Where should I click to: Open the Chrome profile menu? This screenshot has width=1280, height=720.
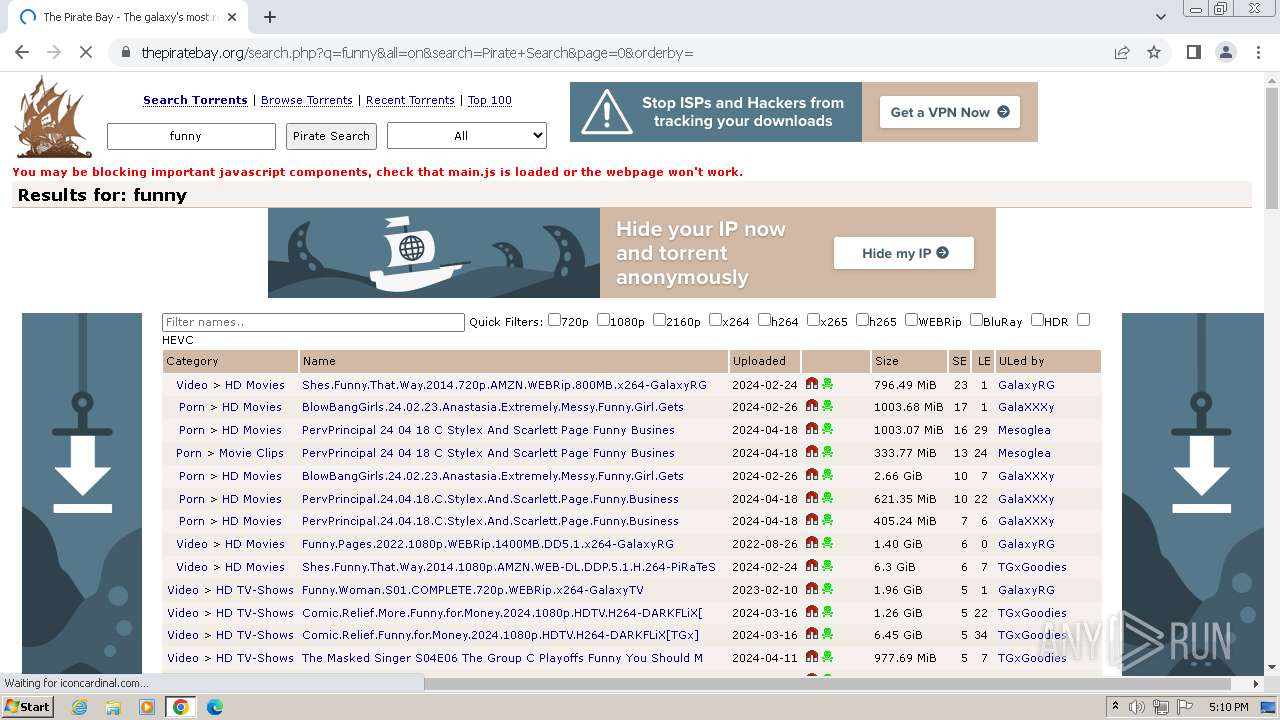coord(1226,52)
